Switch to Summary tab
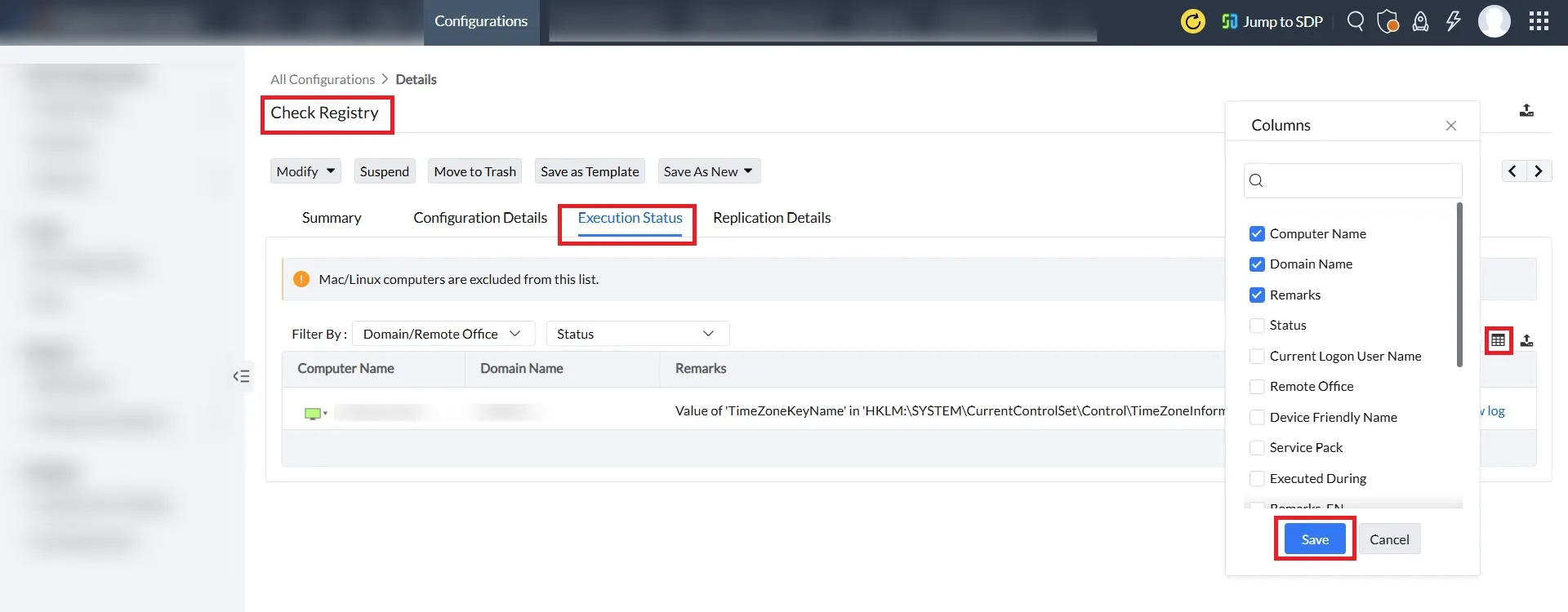Screen dimensions: 1568x612 pyautogui.click(x=332, y=218)
